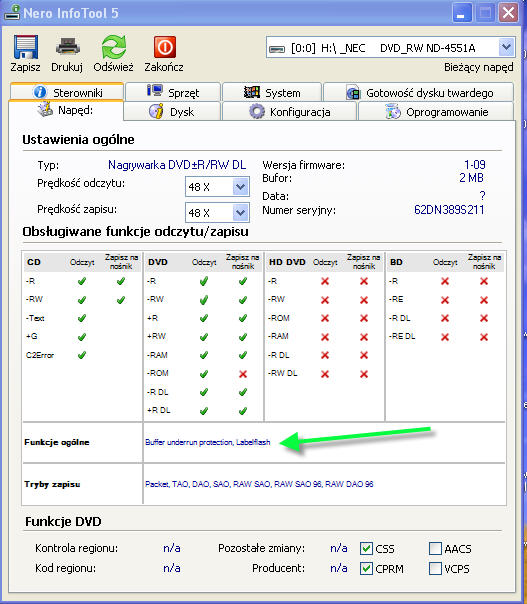Click the Odśwież refresh arrows icon
The image size is (527, 604).
click(x=114, y=47)
